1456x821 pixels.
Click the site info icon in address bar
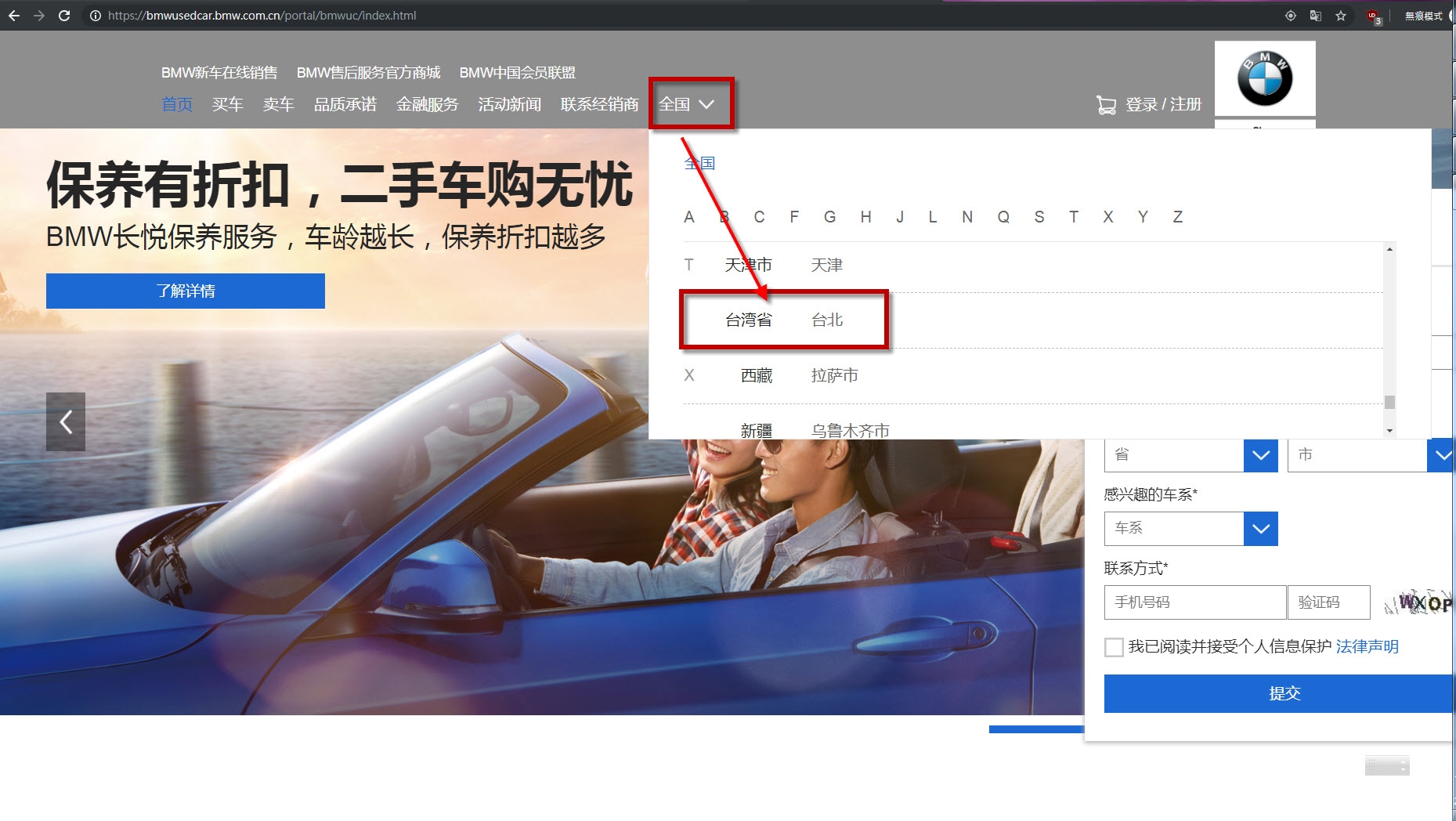pyautogui.click(x=95, y=16)
